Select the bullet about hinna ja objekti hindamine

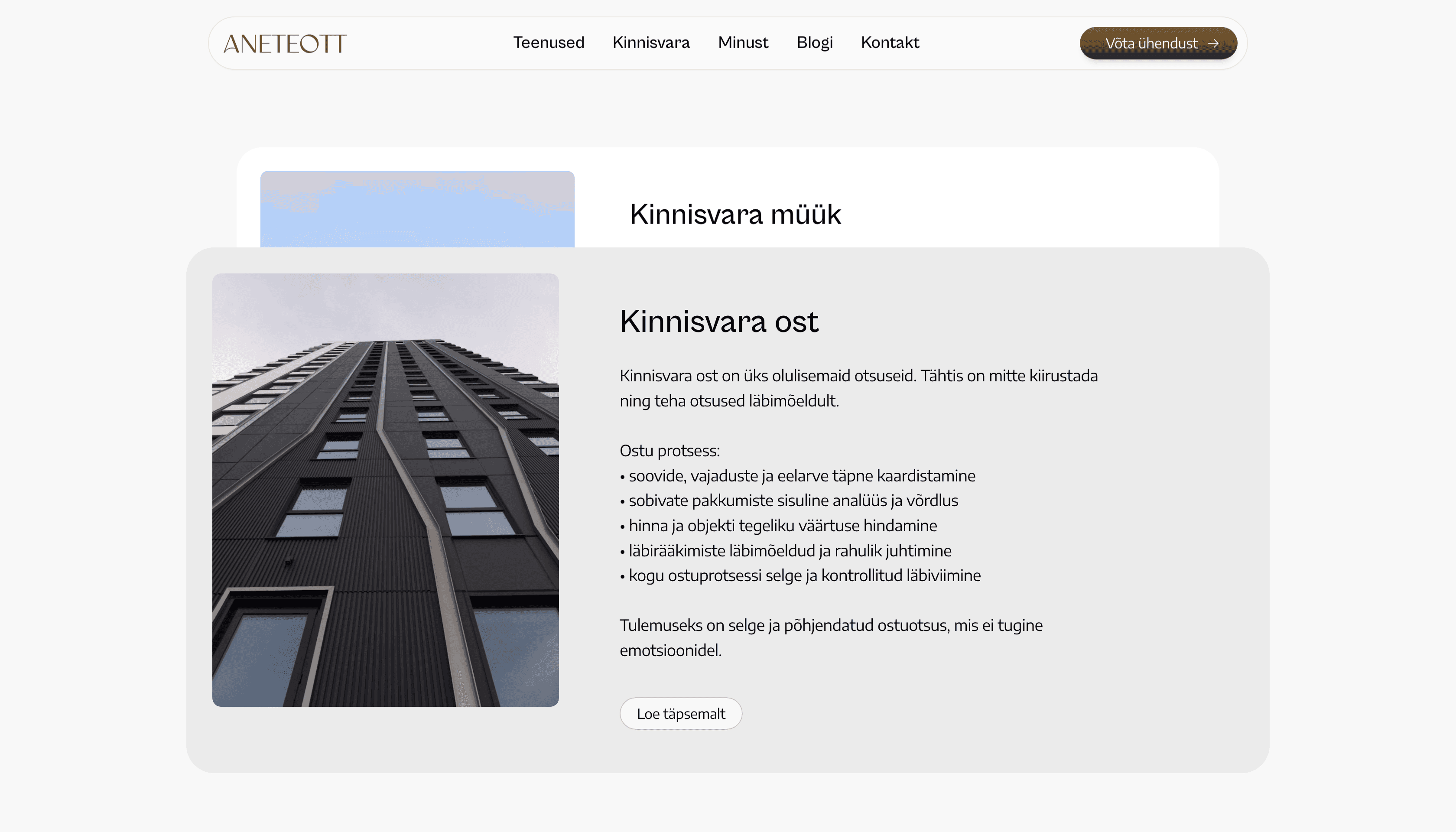coord(778,525)
